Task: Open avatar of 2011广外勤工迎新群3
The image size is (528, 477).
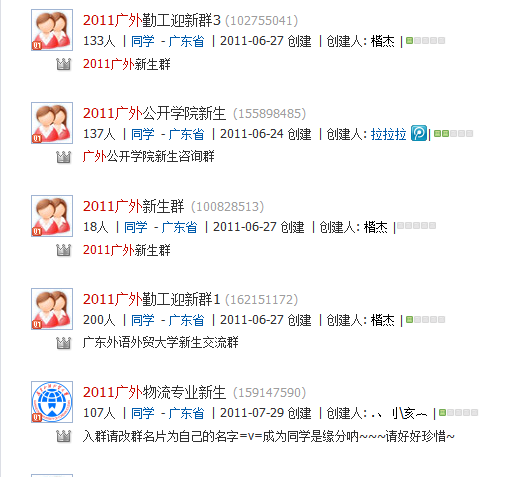Action: (52, 30)
